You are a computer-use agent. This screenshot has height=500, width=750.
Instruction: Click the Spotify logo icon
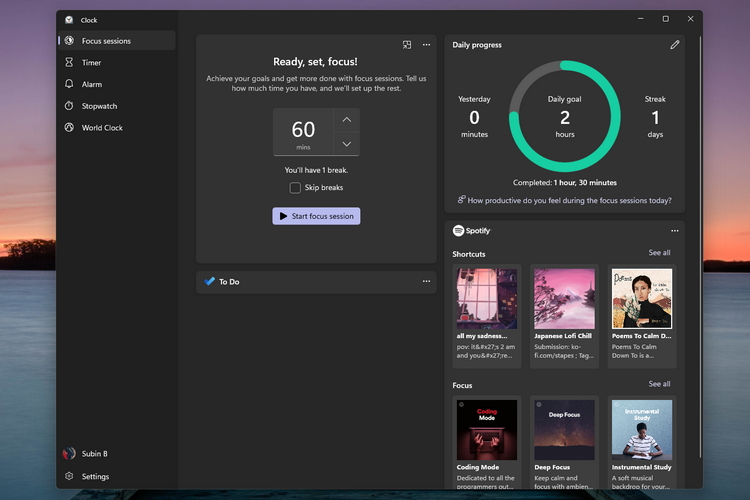(x=458, y=231)
